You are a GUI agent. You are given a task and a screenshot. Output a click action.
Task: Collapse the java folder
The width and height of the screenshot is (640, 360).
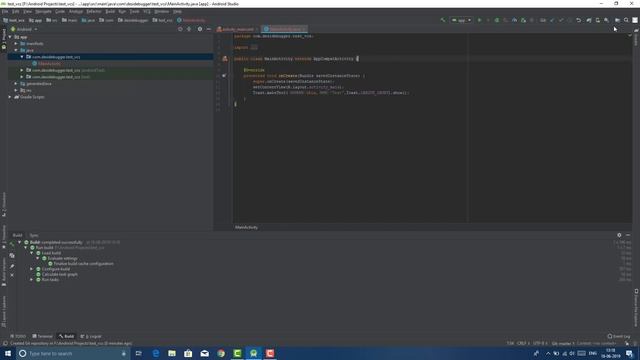16,50
